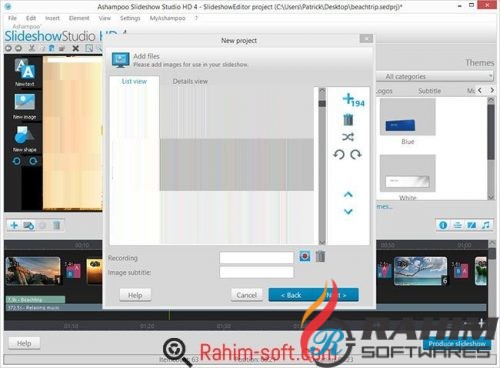Click the blue paste icon in toolbar
Viewport: 500px width, 368px height.
coord(52,48)
